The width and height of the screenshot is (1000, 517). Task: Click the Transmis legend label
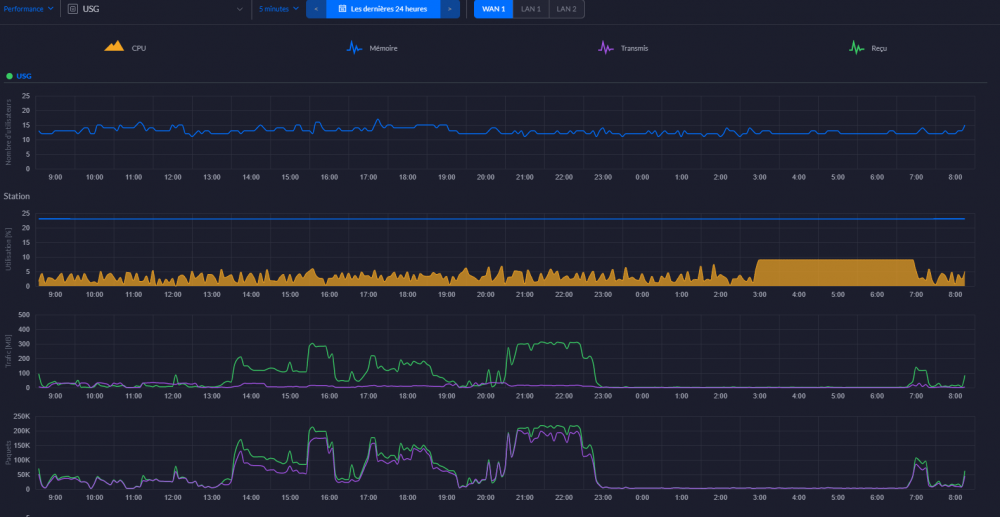634,47
